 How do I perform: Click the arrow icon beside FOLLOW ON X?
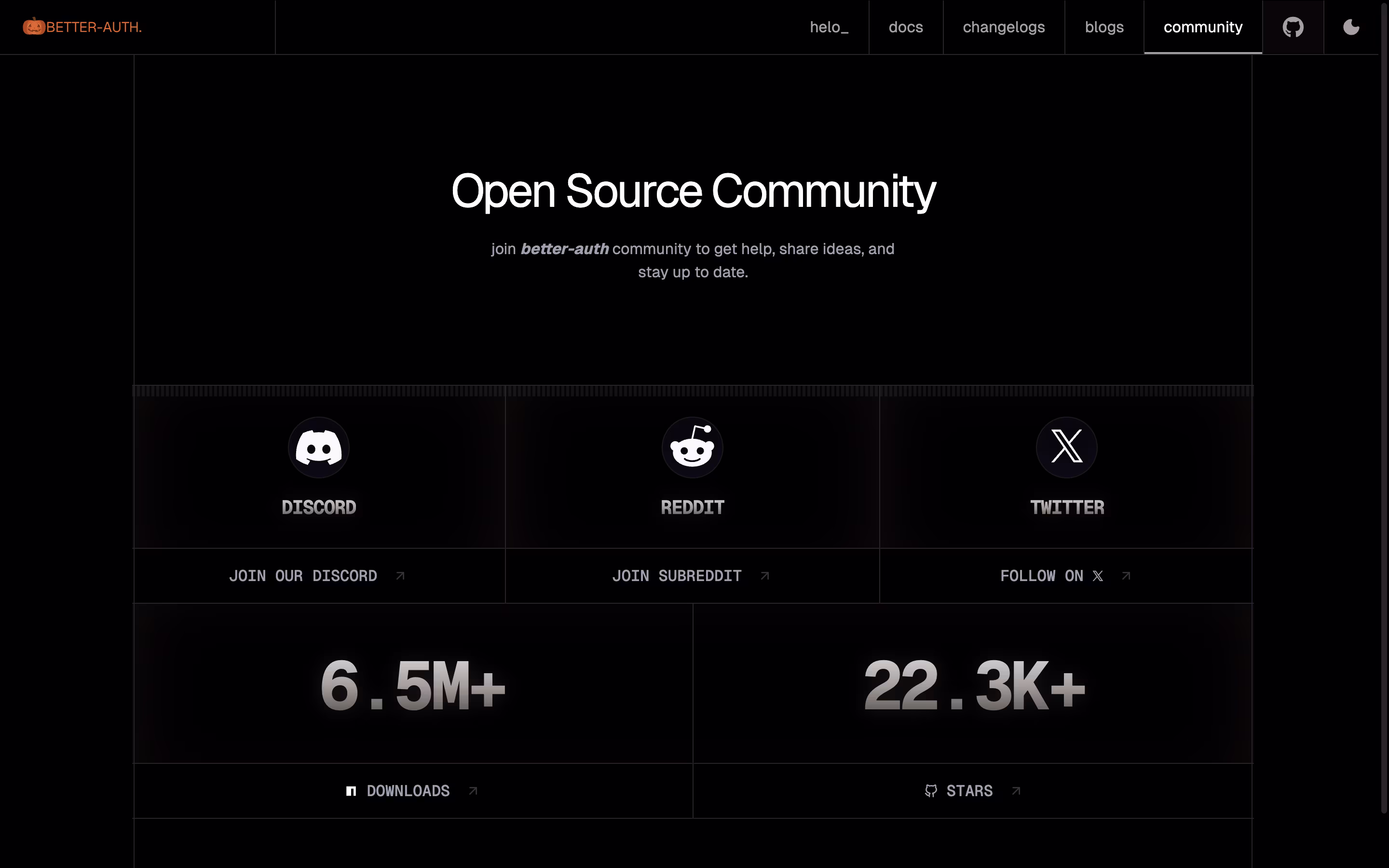pyautogui.click(x=1126, y=576)
